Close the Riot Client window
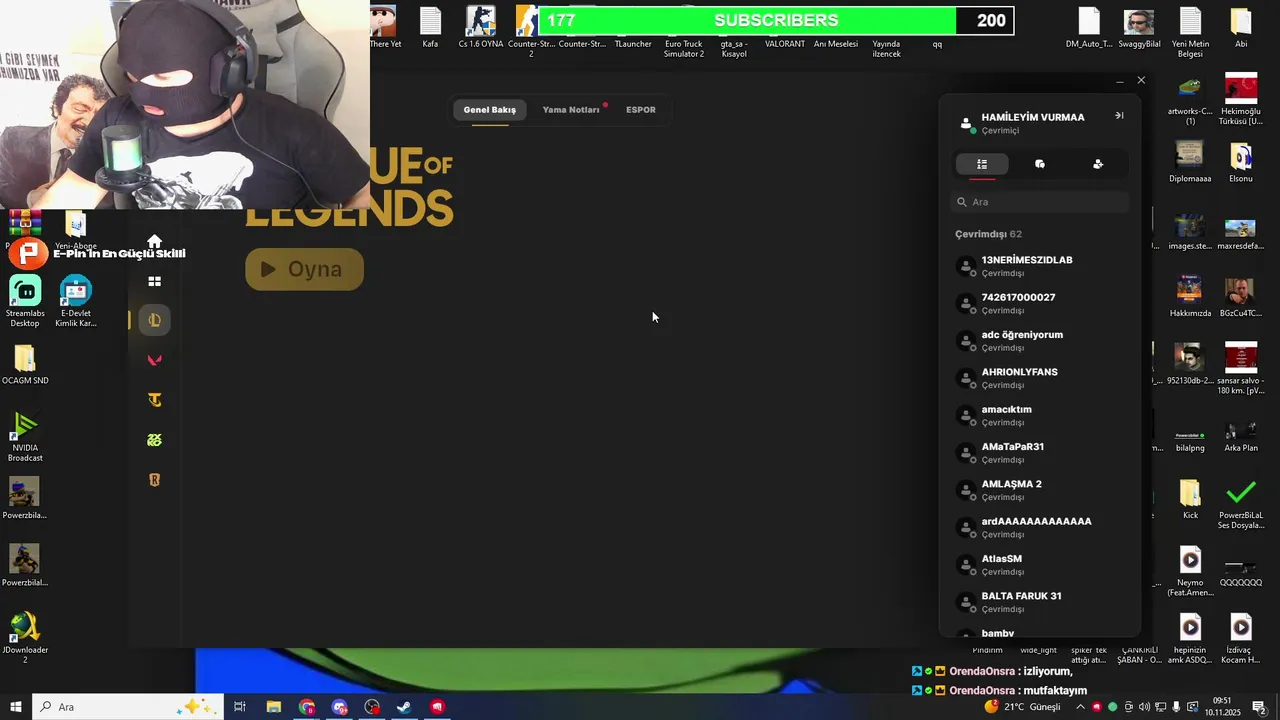 tap(1141, 80)
